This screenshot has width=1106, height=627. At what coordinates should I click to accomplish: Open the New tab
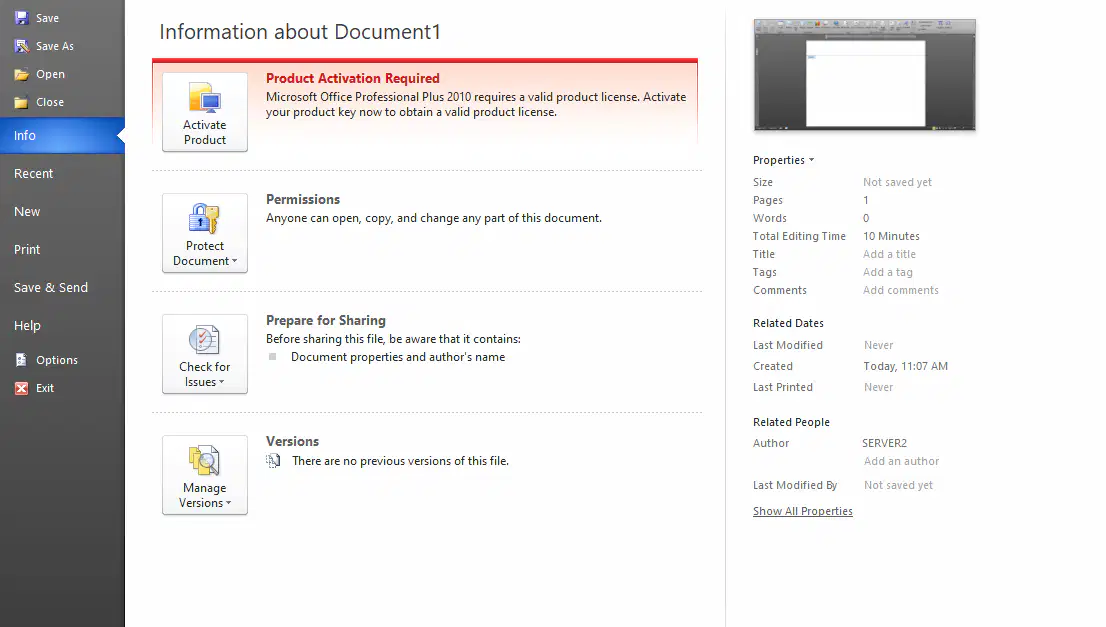[x=62, y=212]
